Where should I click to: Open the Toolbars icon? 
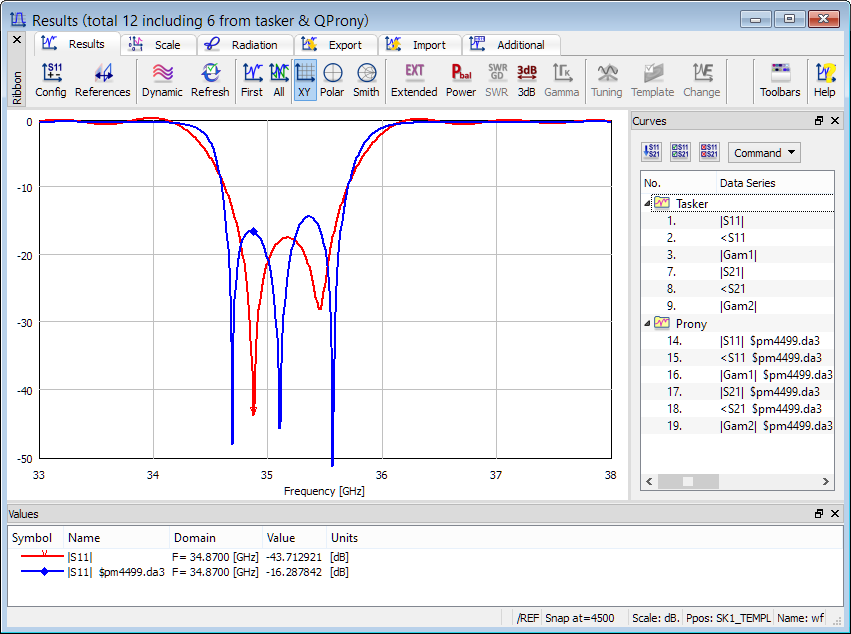[x=780, y=79]
